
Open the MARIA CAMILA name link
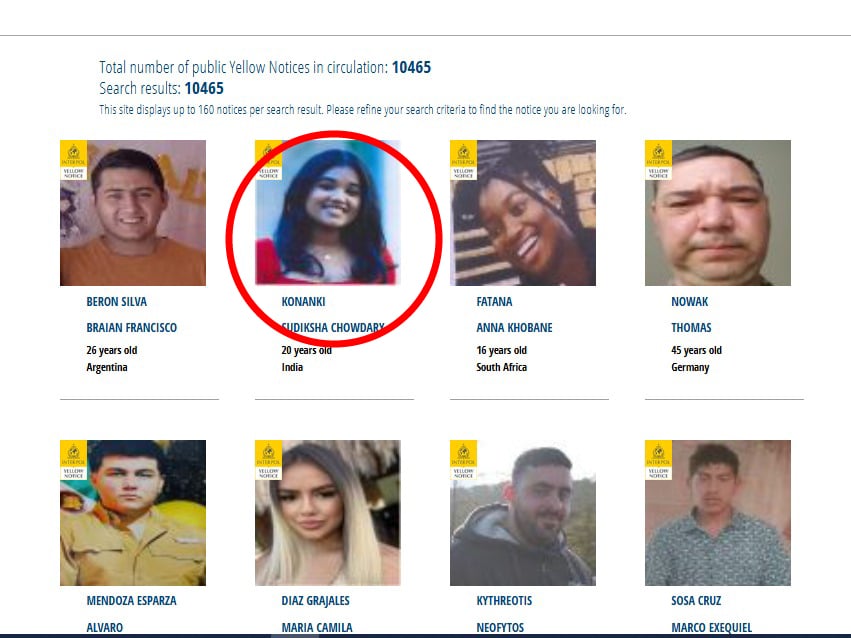317,628
